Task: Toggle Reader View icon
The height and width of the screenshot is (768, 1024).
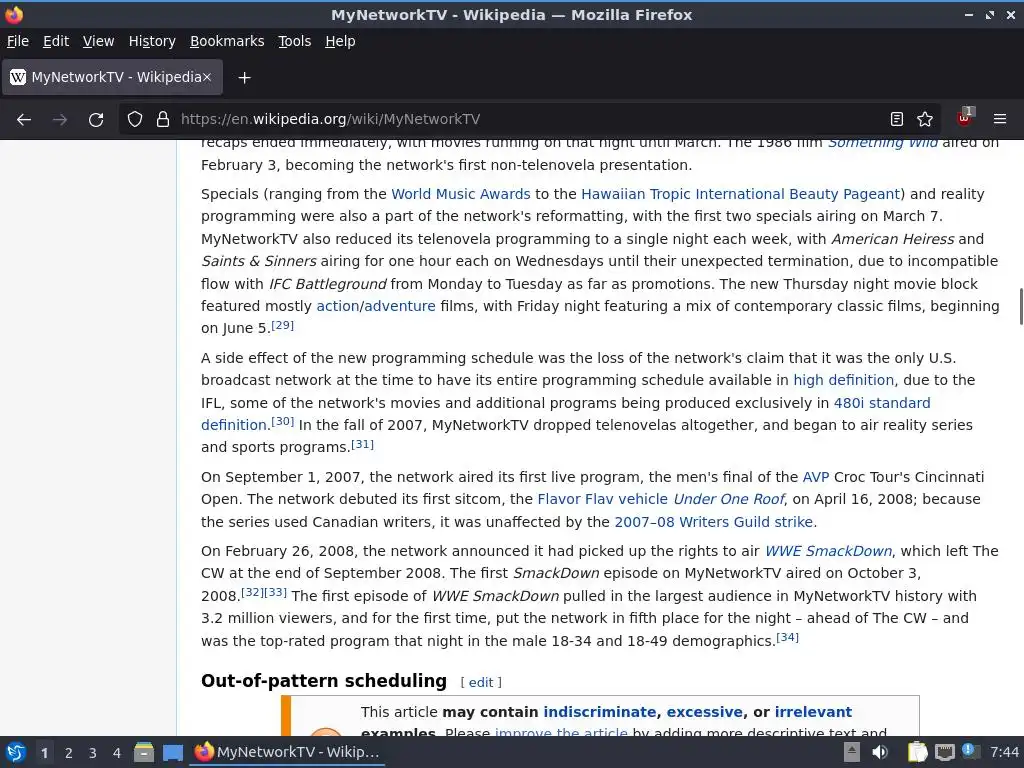Action: (897, 119)
